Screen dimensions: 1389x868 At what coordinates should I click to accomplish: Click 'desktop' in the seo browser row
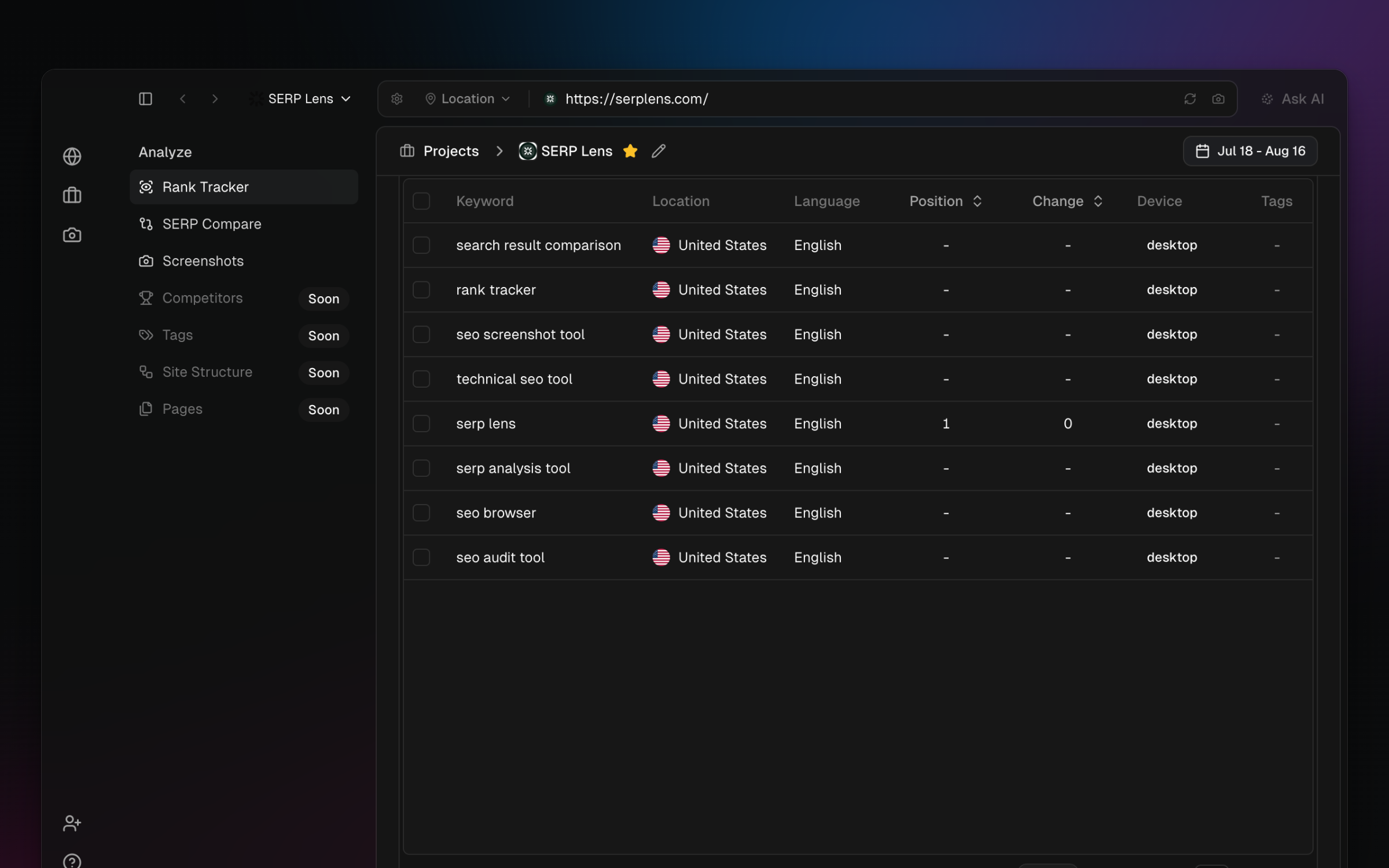[x=1172, y=513]
